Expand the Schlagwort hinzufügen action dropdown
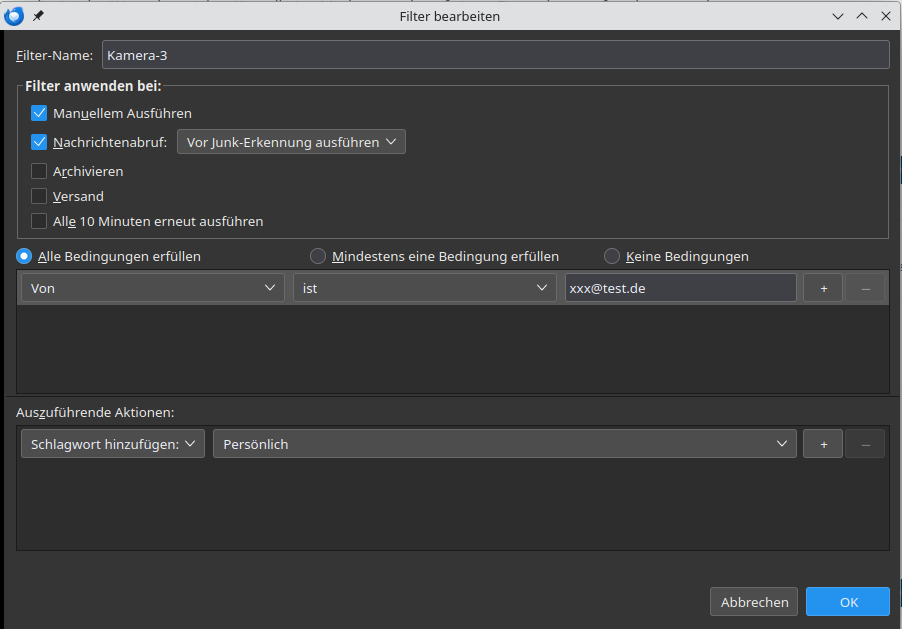The height and width of the screenshot is (629, 902). tap(113, 444)
